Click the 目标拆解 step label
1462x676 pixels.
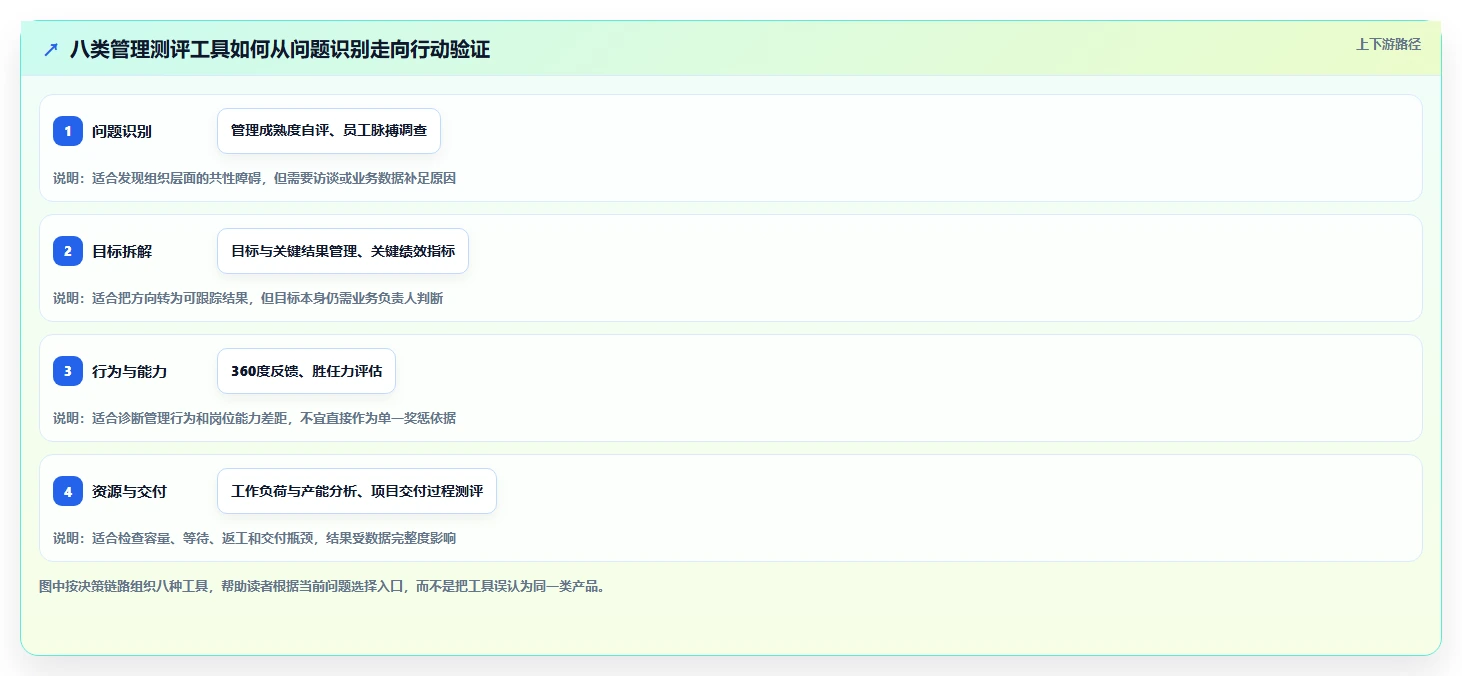coord(122,251)
